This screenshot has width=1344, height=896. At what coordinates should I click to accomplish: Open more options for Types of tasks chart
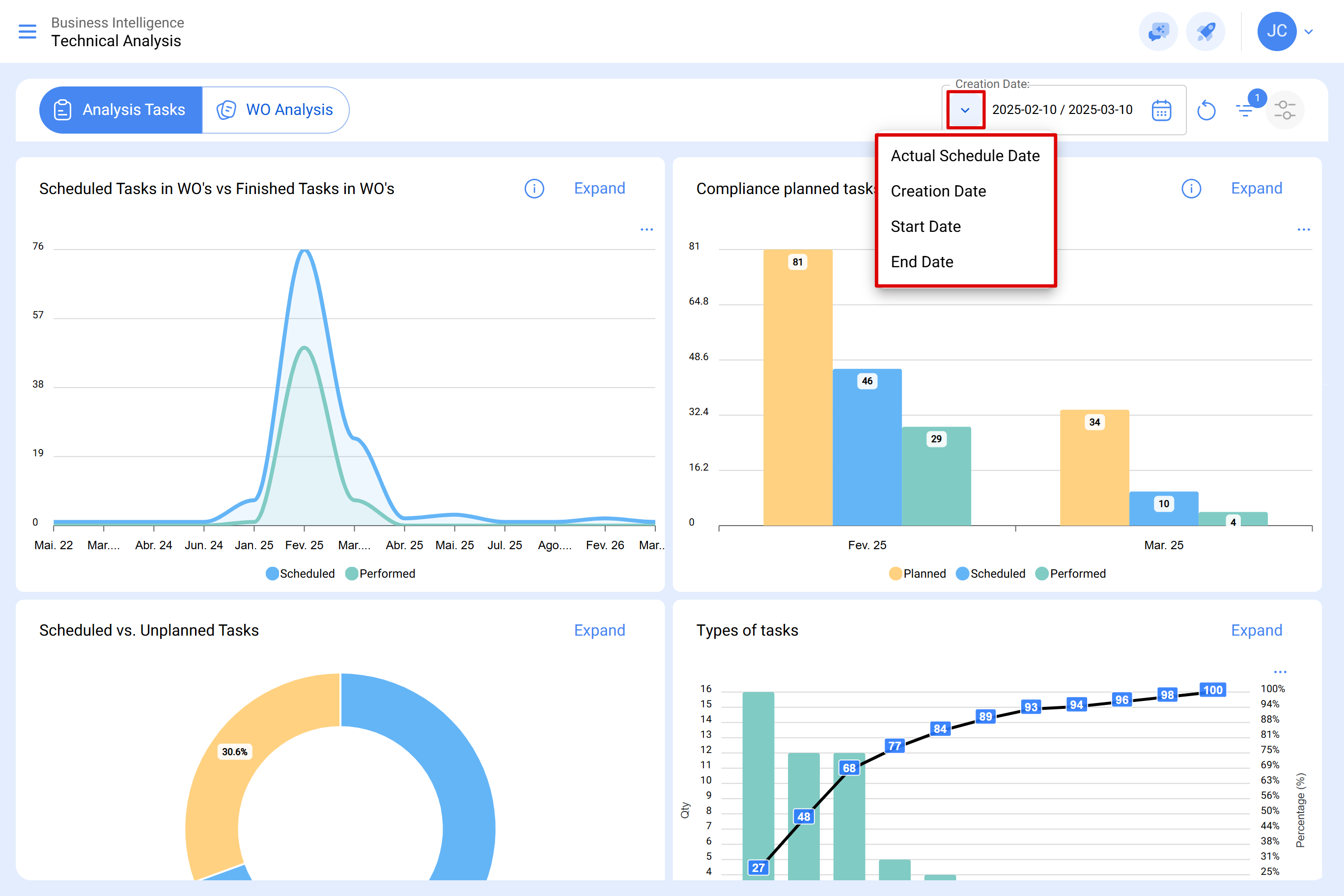click(1280, 672)
